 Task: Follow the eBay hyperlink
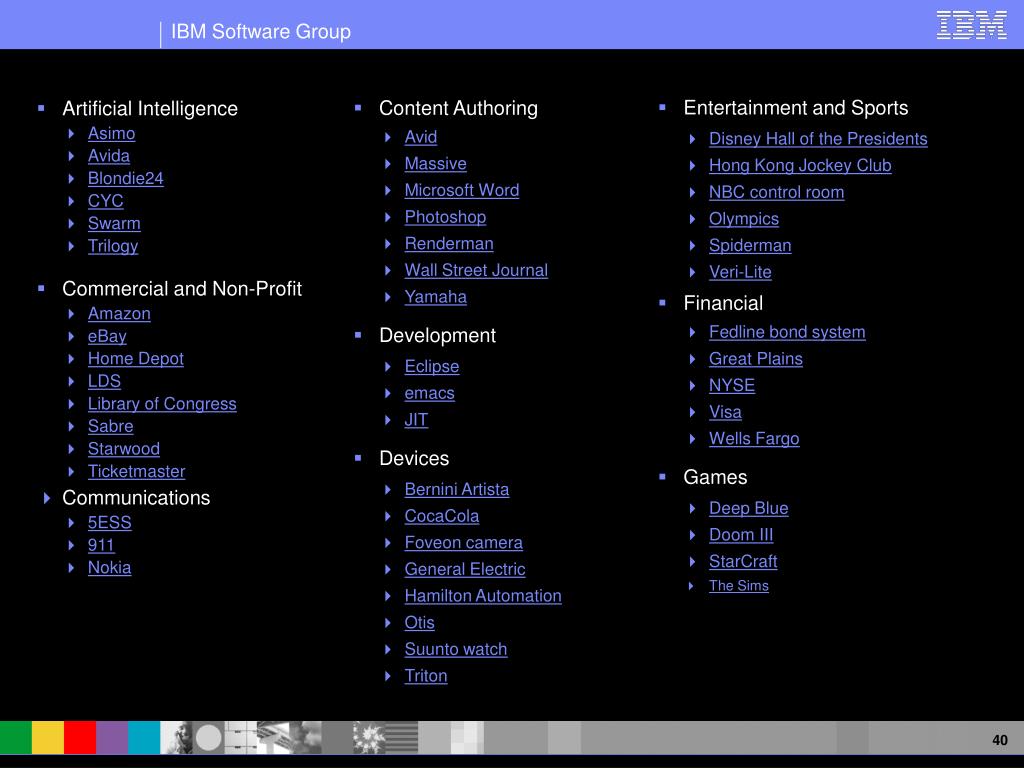click(x=107, y=336)
